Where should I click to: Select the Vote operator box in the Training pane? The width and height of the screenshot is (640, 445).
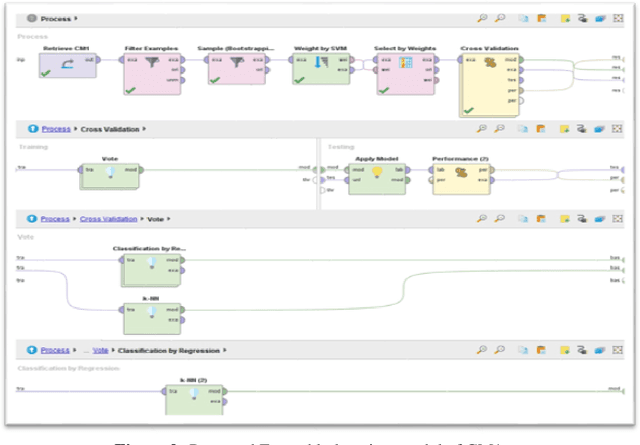point(110,176)
